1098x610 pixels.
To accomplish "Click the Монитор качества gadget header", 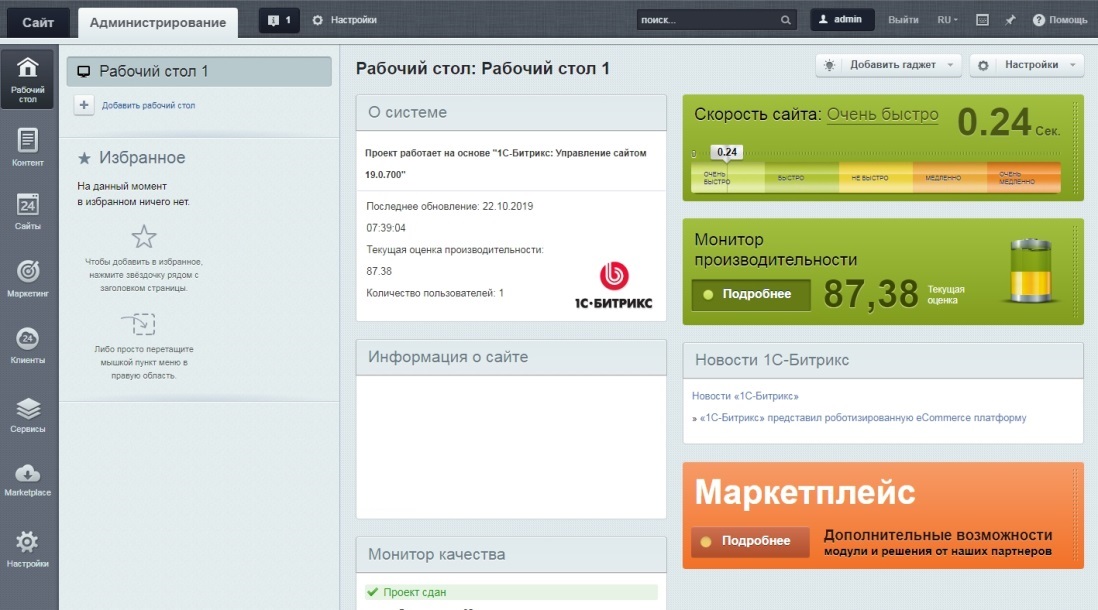I will coord(511,555).
